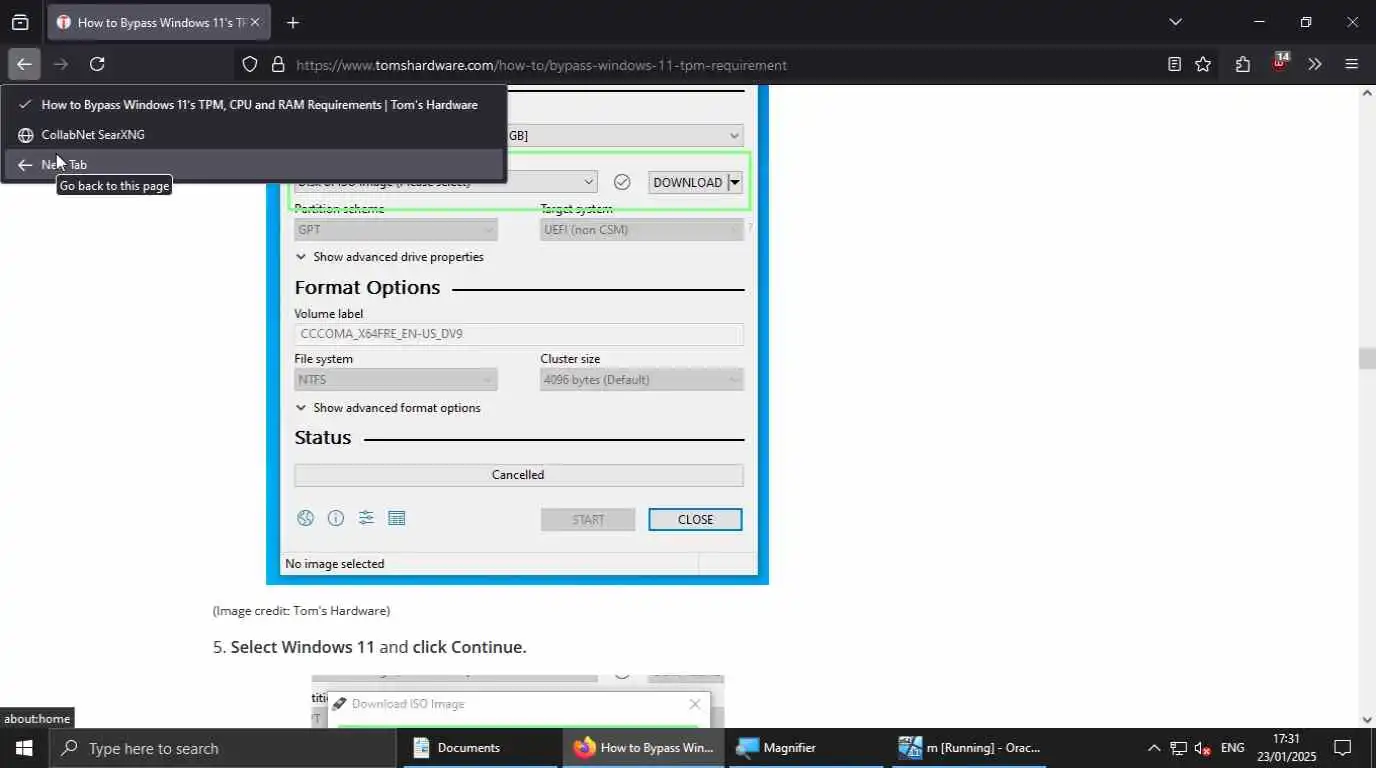Open the Extensions puzzle icon
This screenshot has width=1376, height=768.
1242,64
